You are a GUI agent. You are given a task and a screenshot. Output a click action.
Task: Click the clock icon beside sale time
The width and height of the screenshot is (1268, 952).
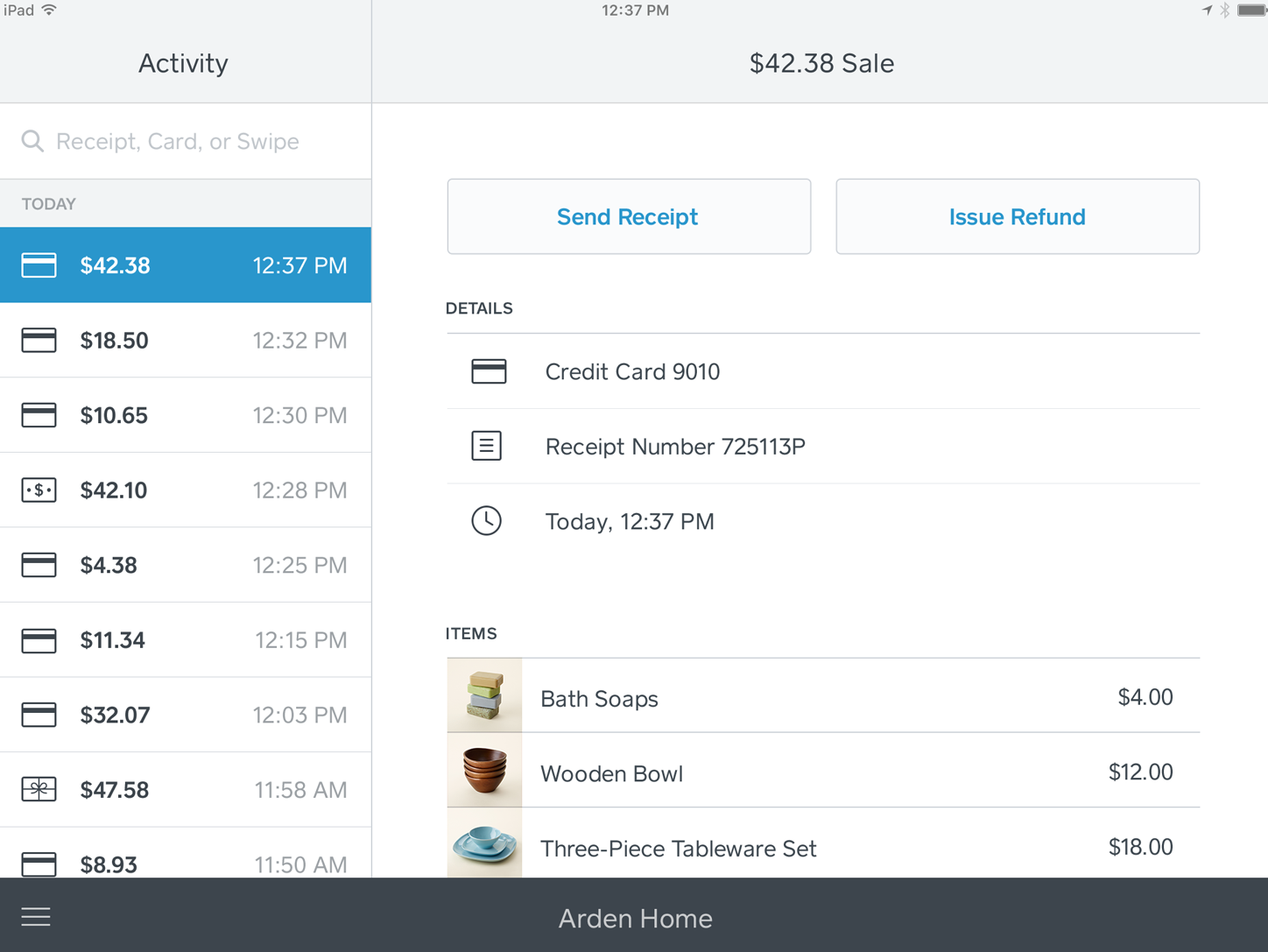tap(487, 521)
